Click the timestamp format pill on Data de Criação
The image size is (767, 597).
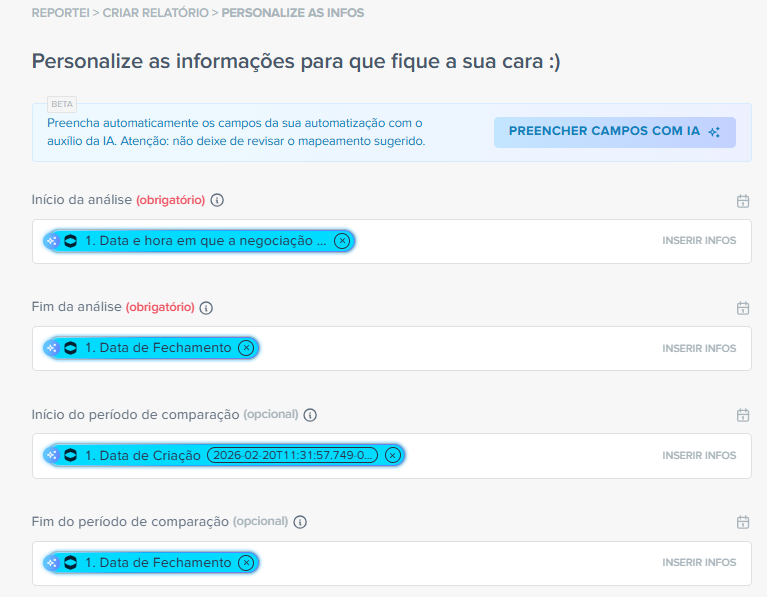click(293, 455)
